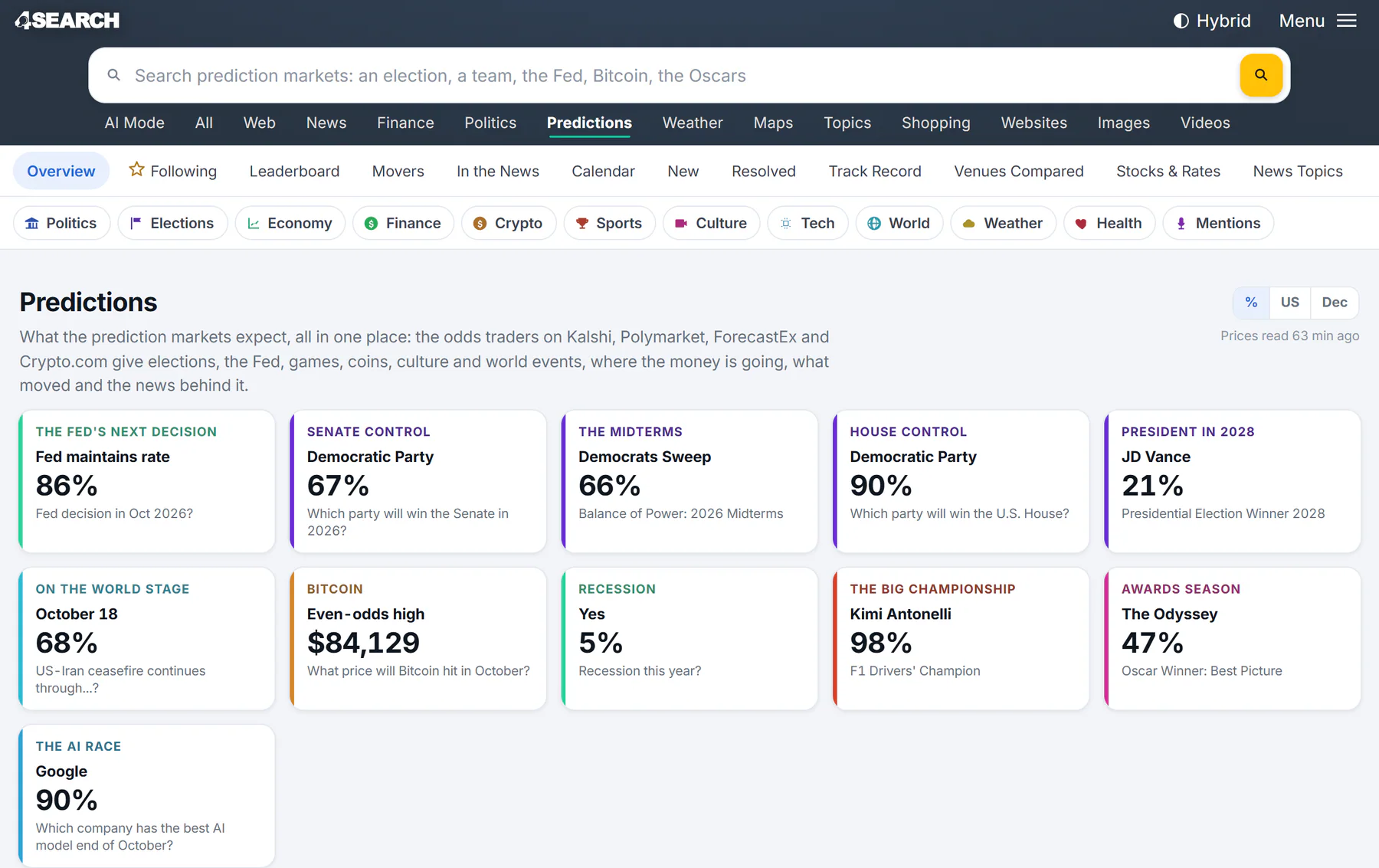Open the House Control card
The image size is (1379, 868).
point(961,481)
